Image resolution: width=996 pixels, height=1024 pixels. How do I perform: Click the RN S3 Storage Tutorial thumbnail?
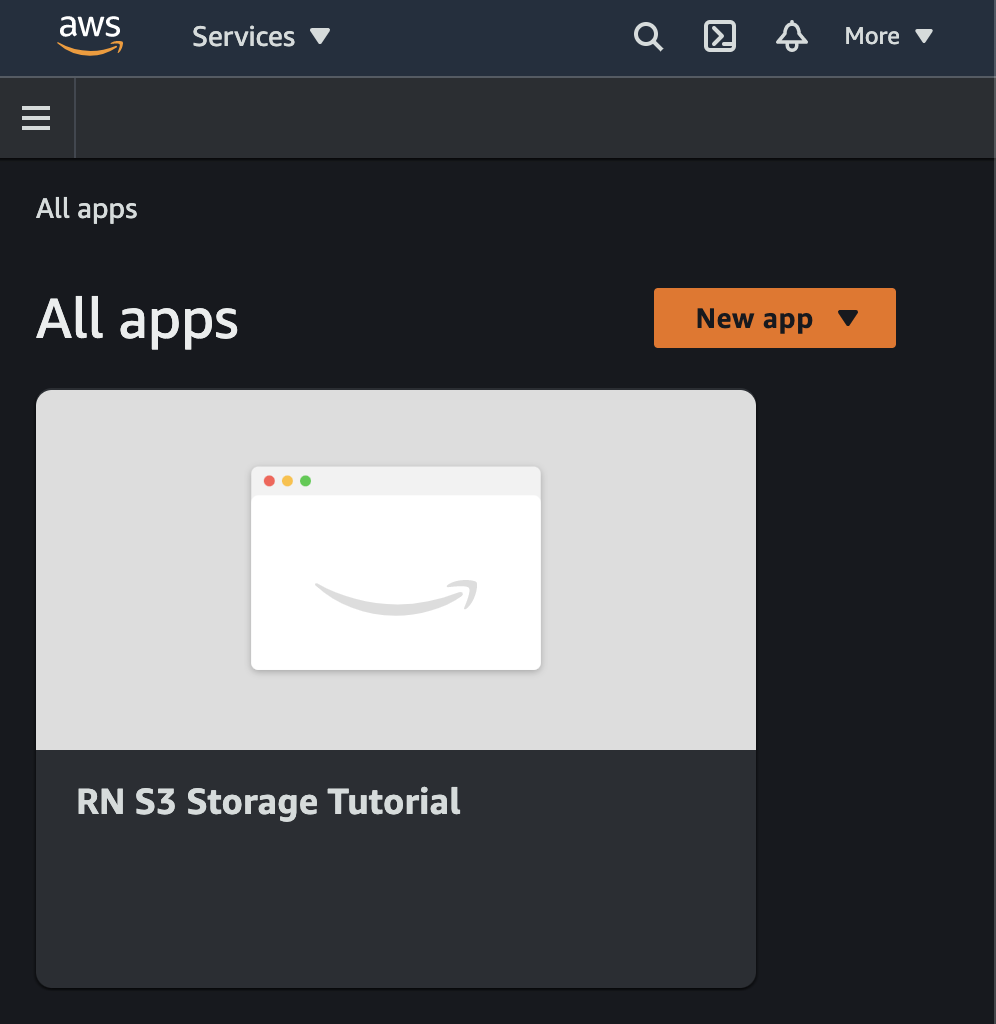click(x=396, y=568)
